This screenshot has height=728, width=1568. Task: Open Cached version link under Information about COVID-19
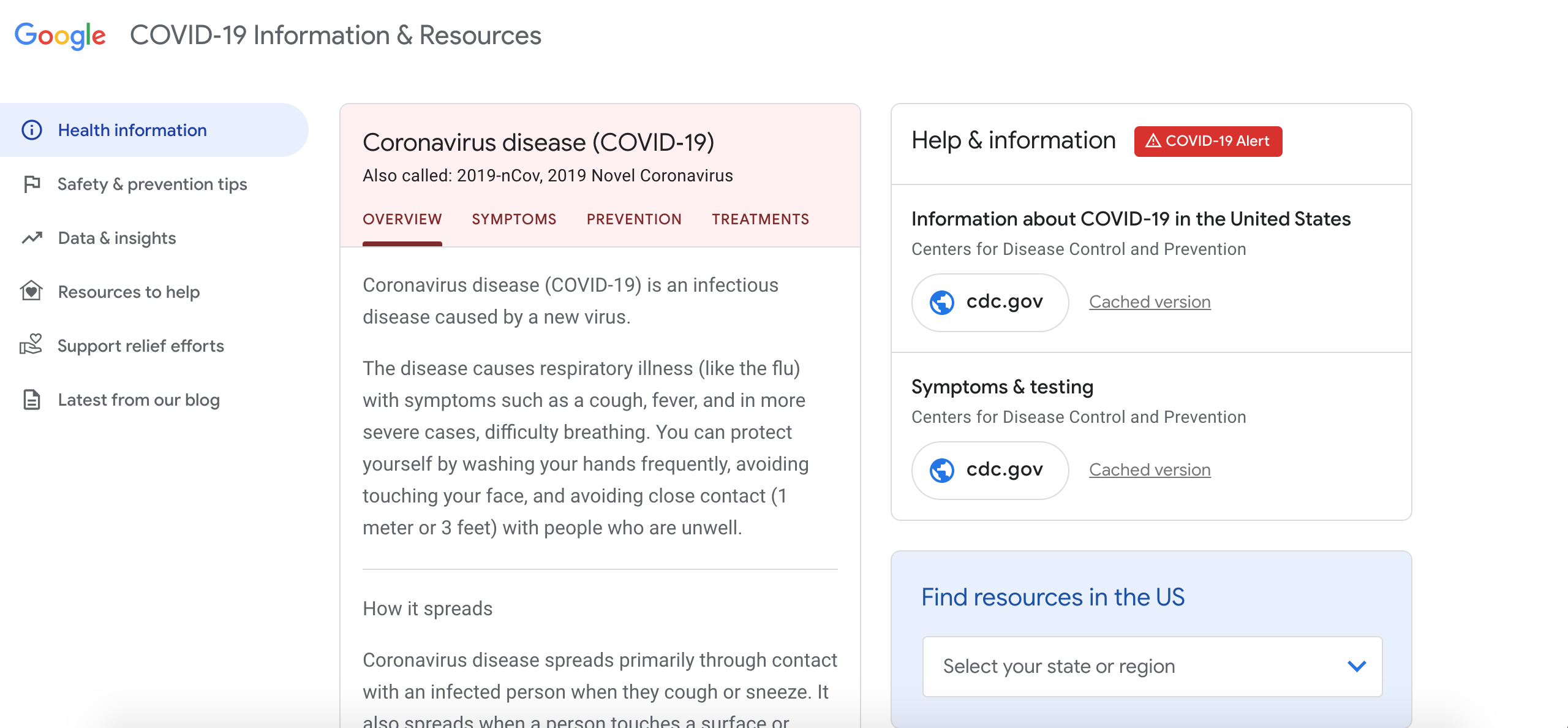1150,302
